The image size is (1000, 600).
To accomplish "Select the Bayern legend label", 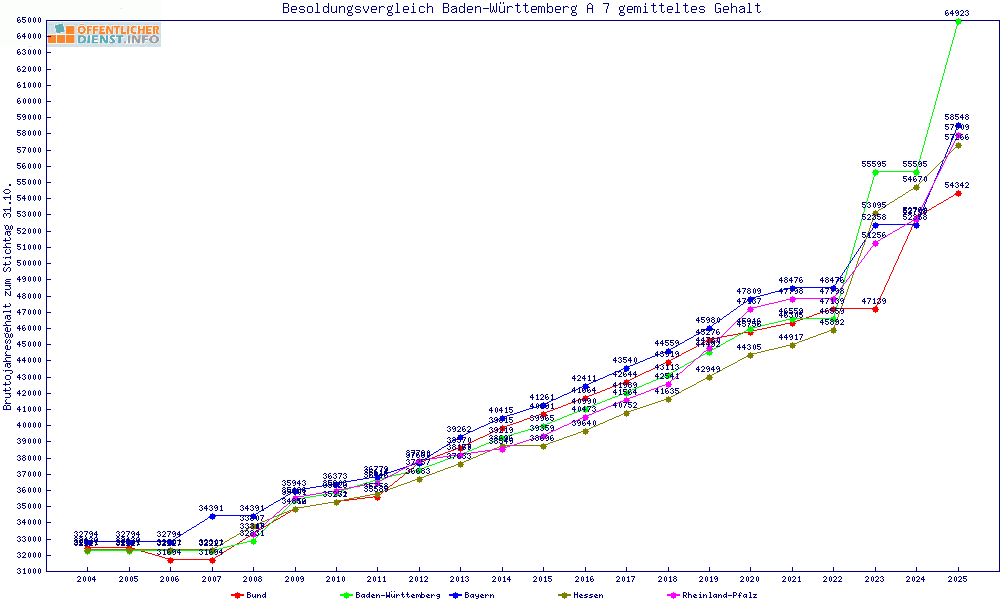I will pyautogui.click(x=479, y=595).
